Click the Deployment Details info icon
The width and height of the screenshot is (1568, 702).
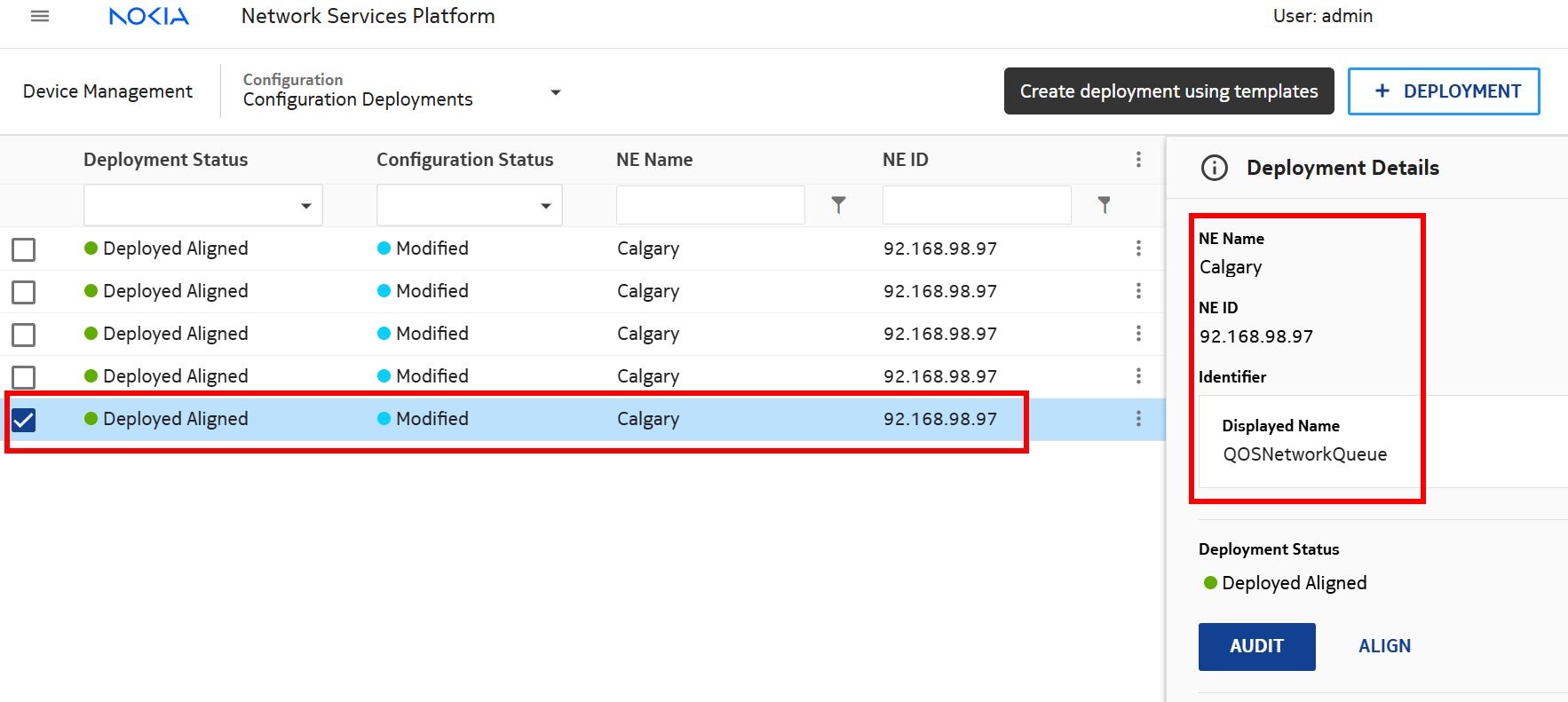[x=1214, y=168]
